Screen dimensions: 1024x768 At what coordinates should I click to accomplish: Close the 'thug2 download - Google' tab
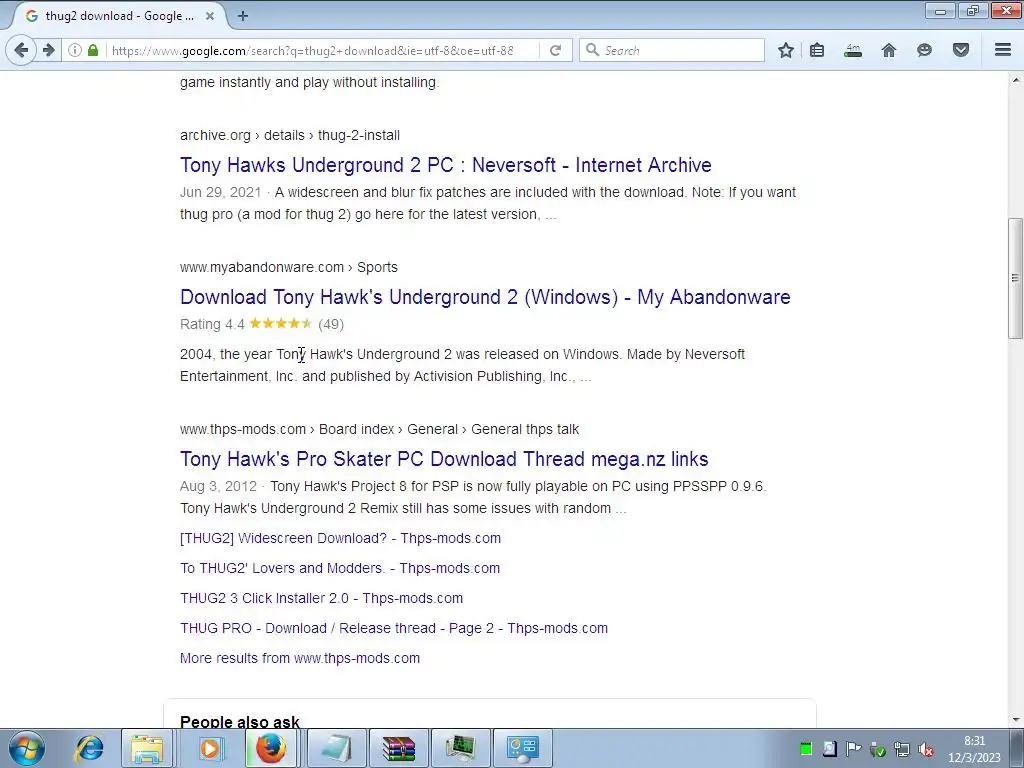210,16
